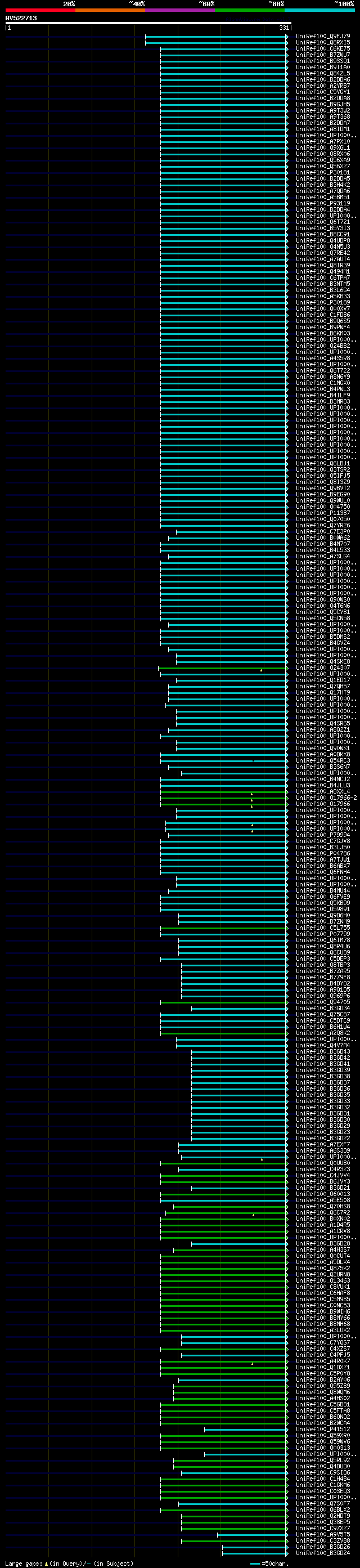Select the UniRef100_P79994 label

(x=323, y=835)
